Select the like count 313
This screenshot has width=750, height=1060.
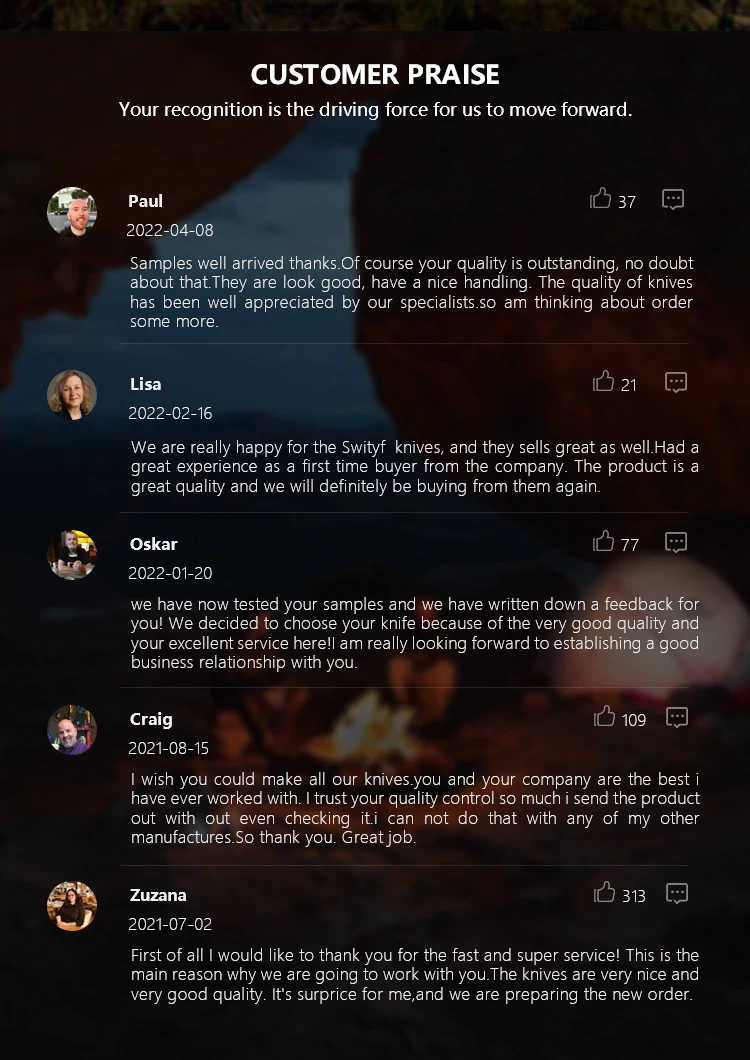(x=634, y=896)
